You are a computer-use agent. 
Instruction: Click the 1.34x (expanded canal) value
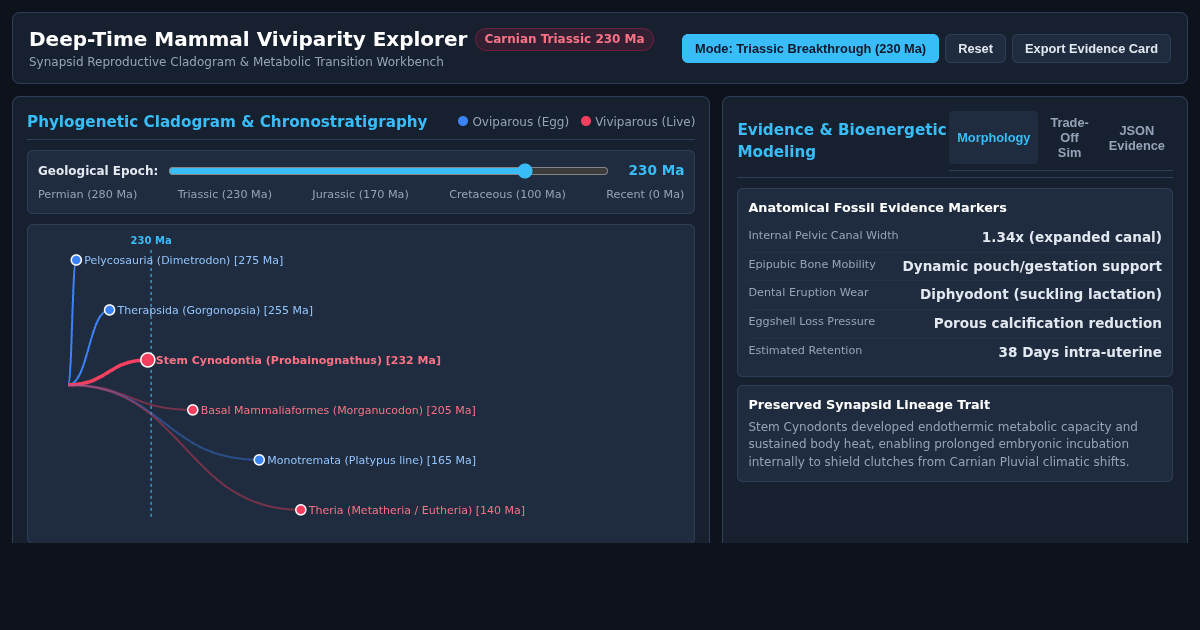pos(1071,237)
